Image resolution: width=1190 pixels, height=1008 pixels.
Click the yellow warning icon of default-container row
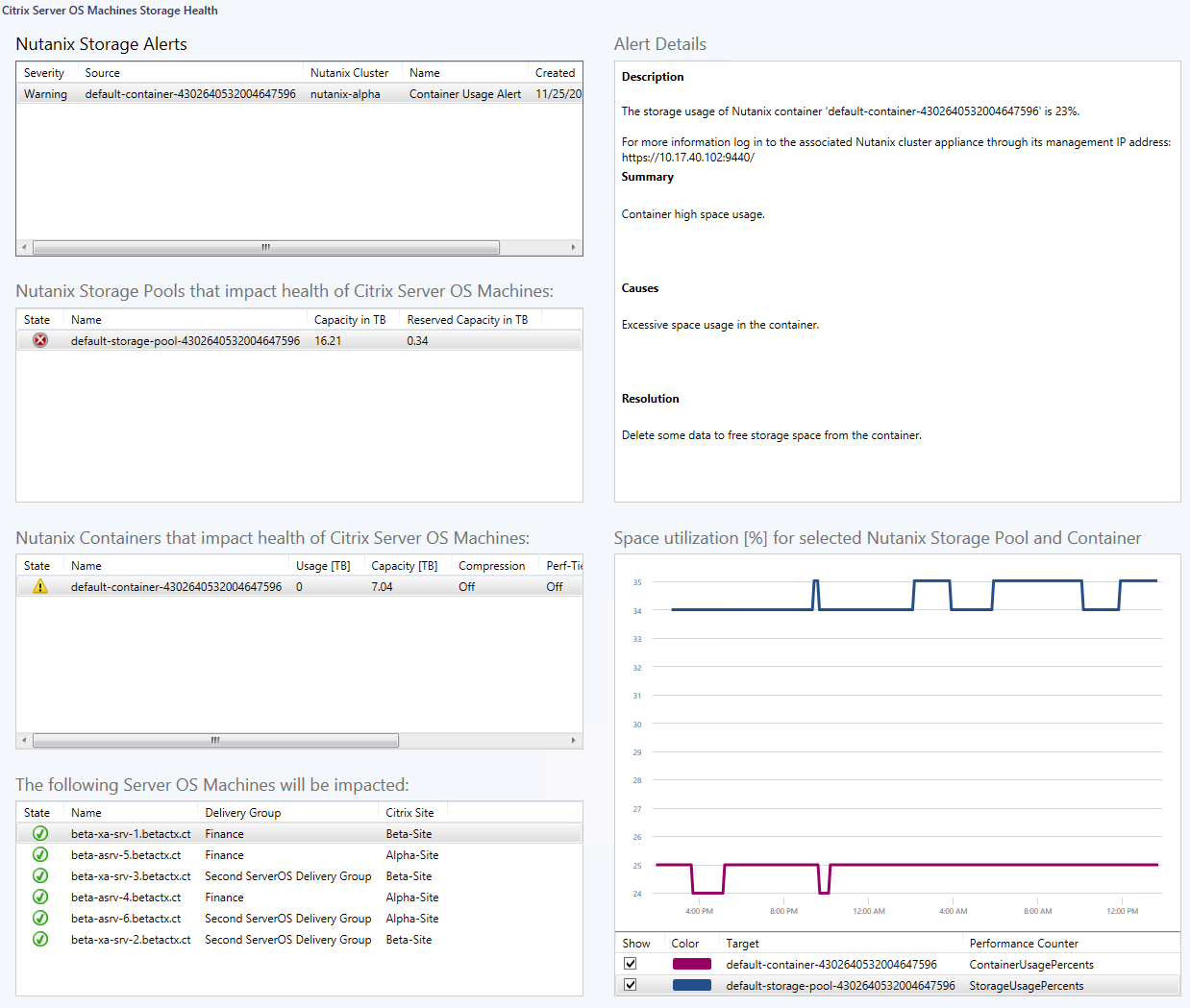(x=40, y=586)
